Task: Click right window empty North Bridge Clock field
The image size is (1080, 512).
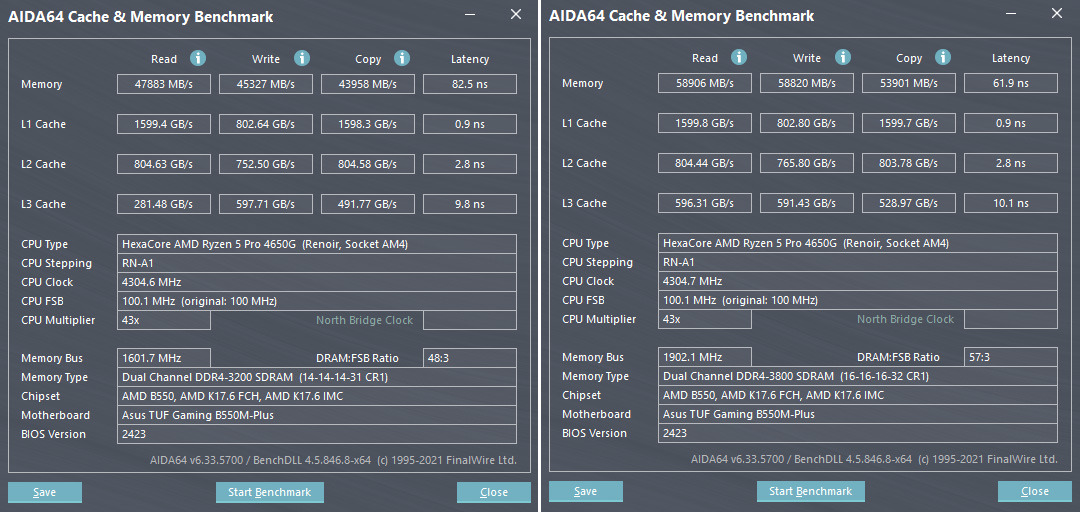Action: [1011, 319]
